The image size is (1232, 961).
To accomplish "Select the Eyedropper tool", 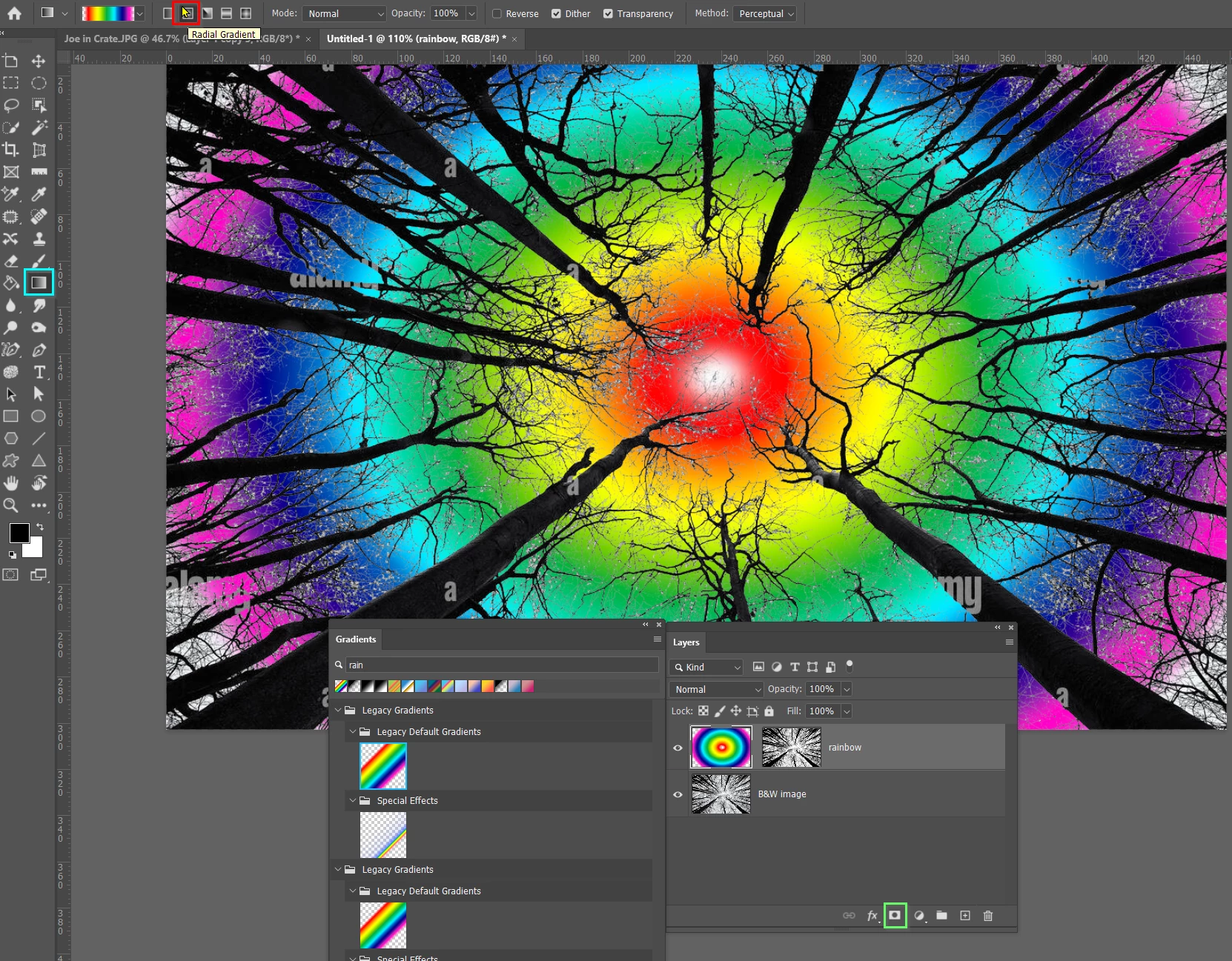I will [39, 194].
